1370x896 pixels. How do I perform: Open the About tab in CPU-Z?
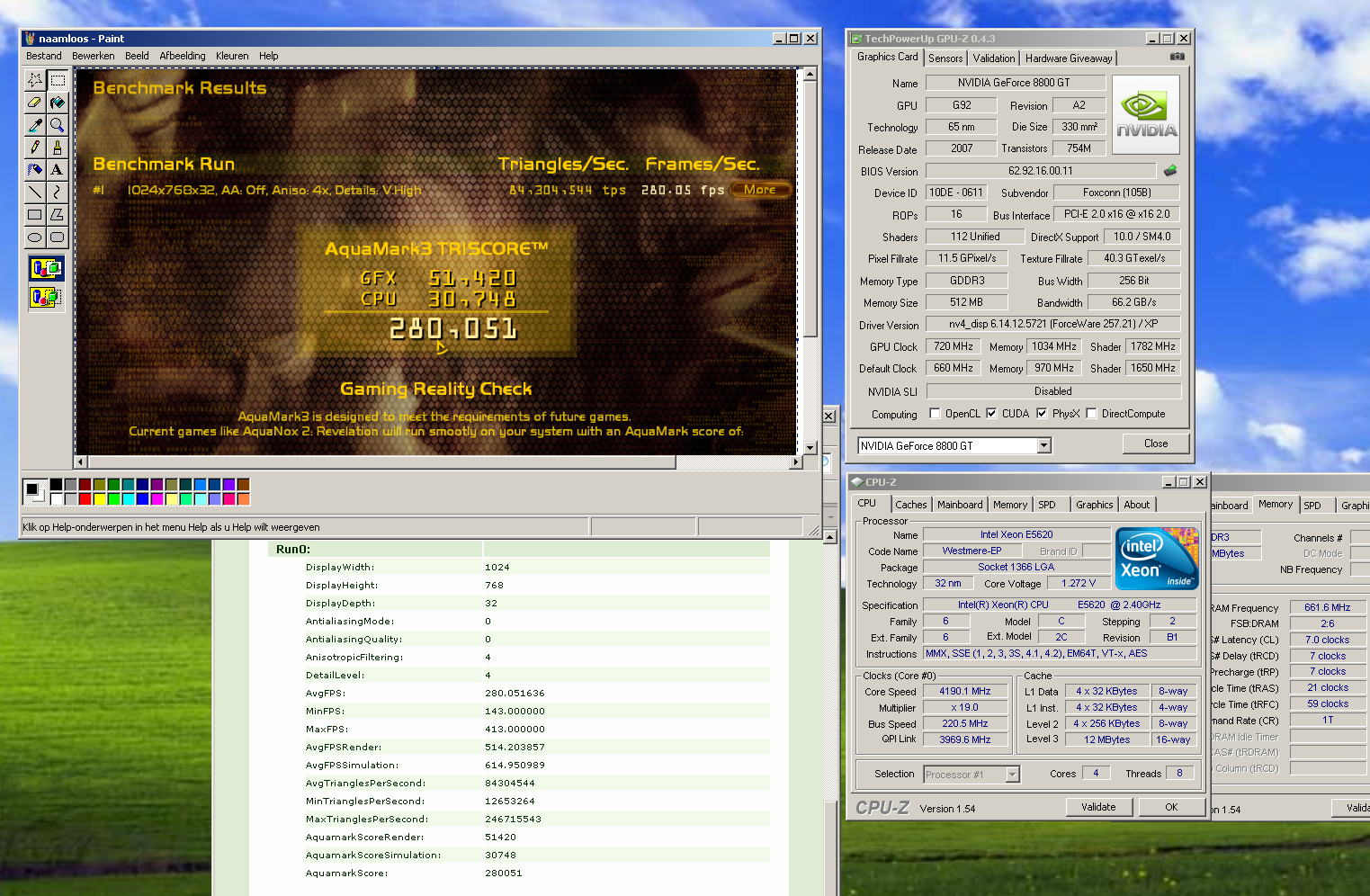click(1136, 505)
